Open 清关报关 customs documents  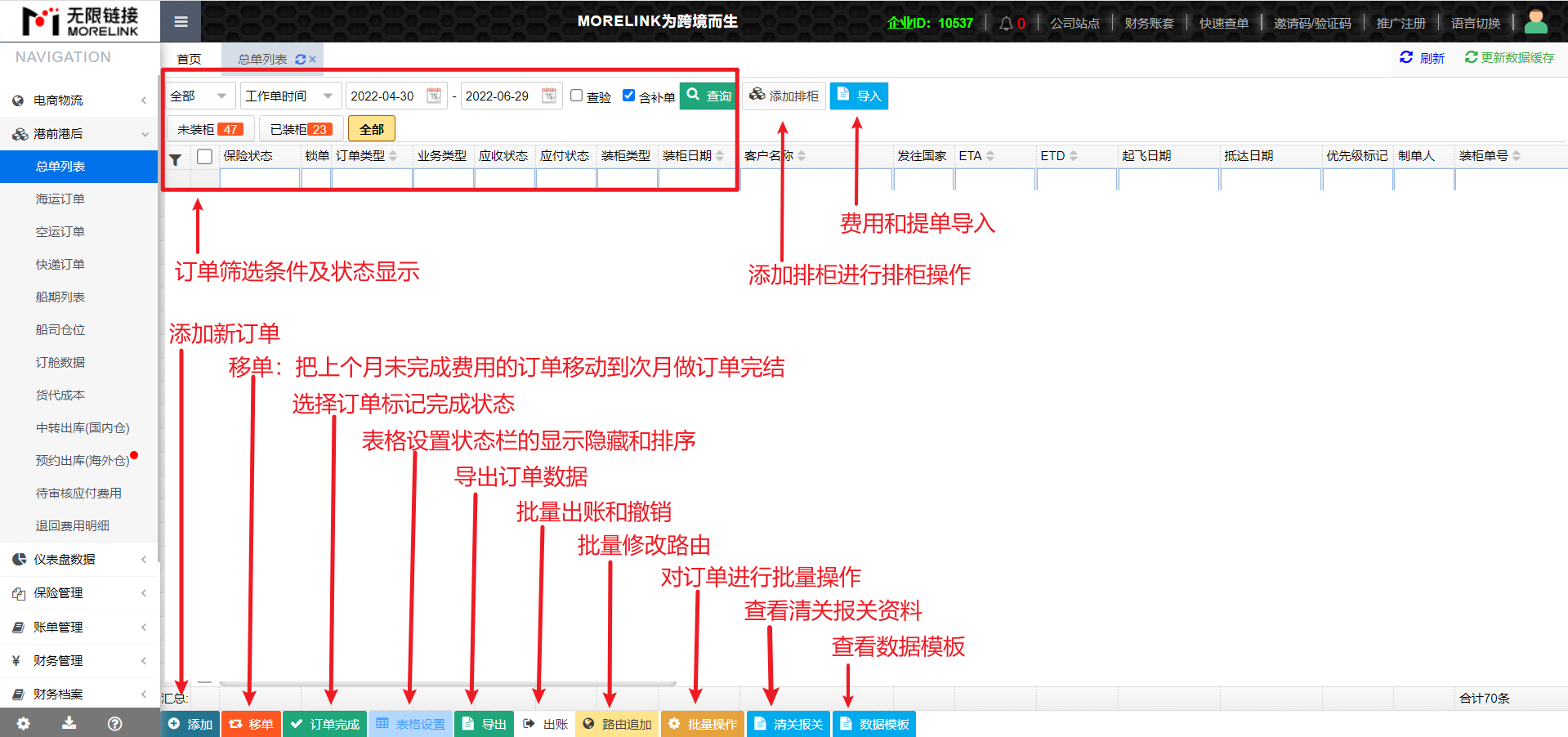tap(788, 724)
